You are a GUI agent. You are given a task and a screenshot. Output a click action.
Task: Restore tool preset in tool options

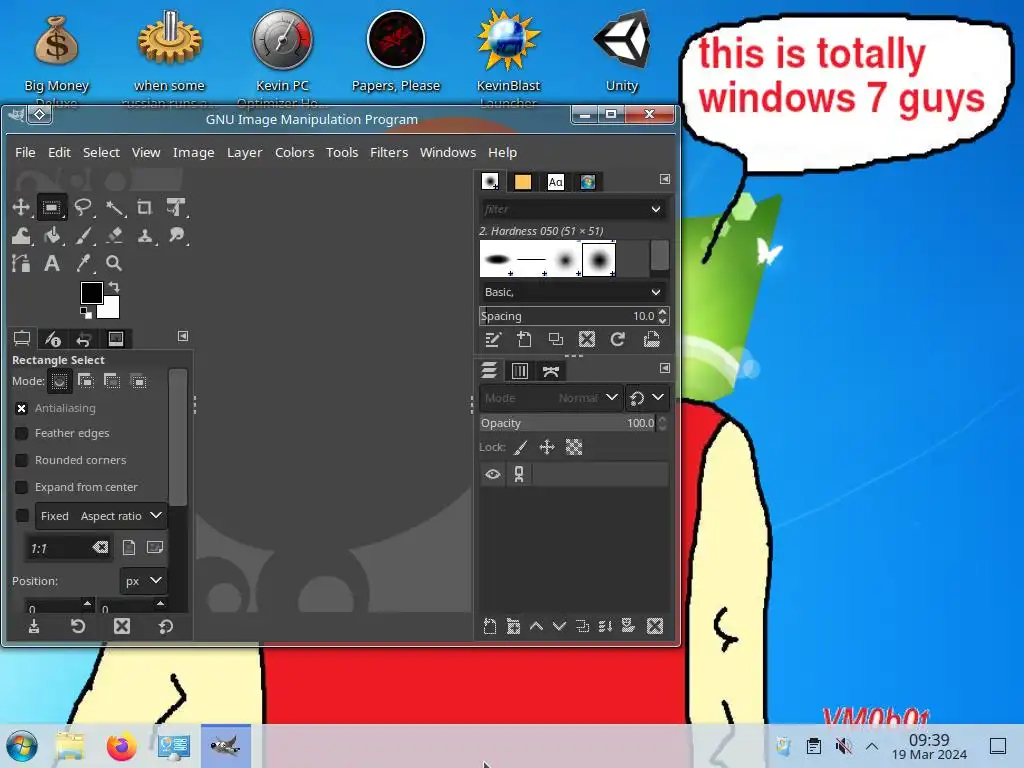(78, 626)
